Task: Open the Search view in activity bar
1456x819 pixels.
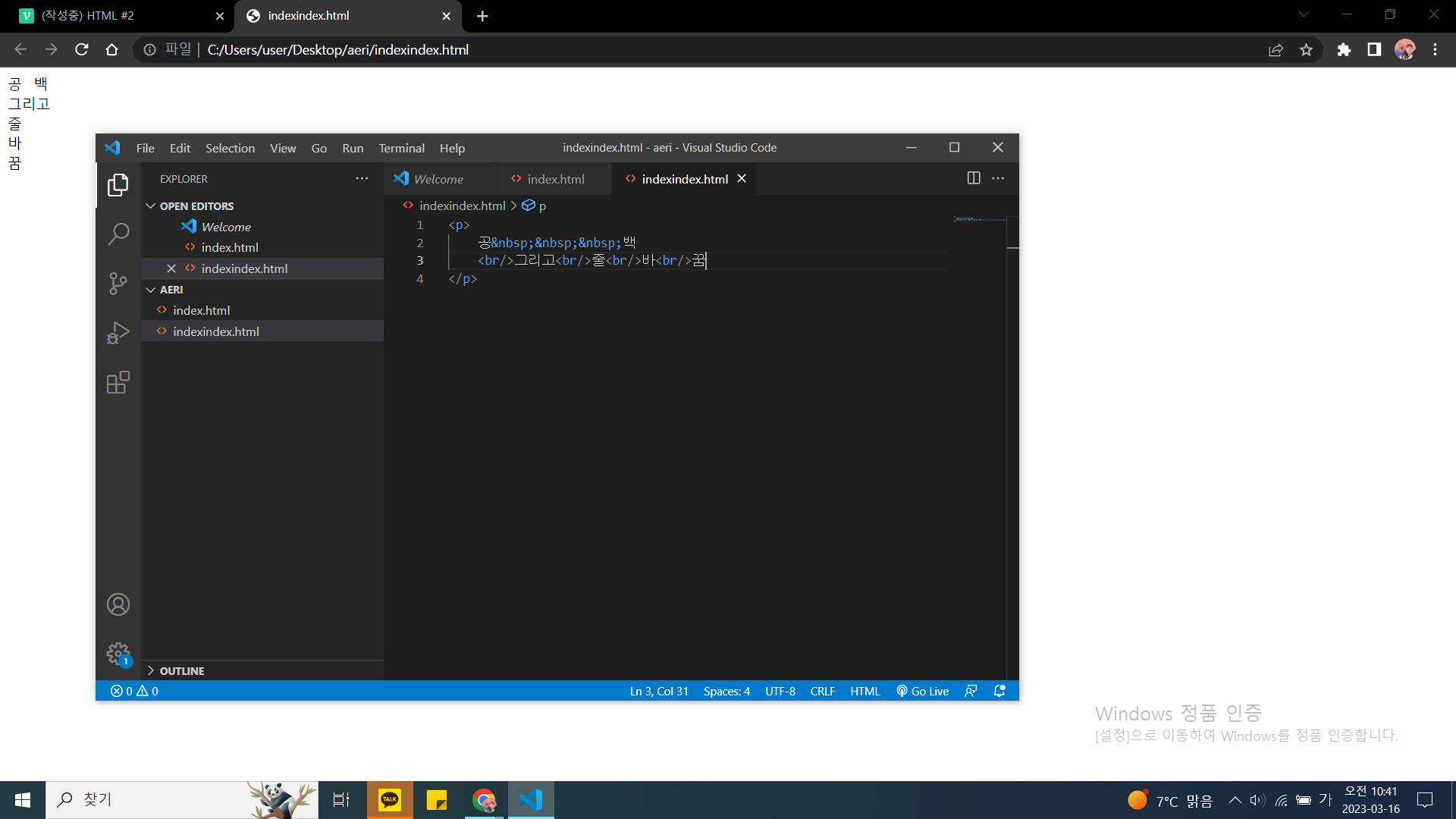Action: pyautogui.click(x=118, y=234)
